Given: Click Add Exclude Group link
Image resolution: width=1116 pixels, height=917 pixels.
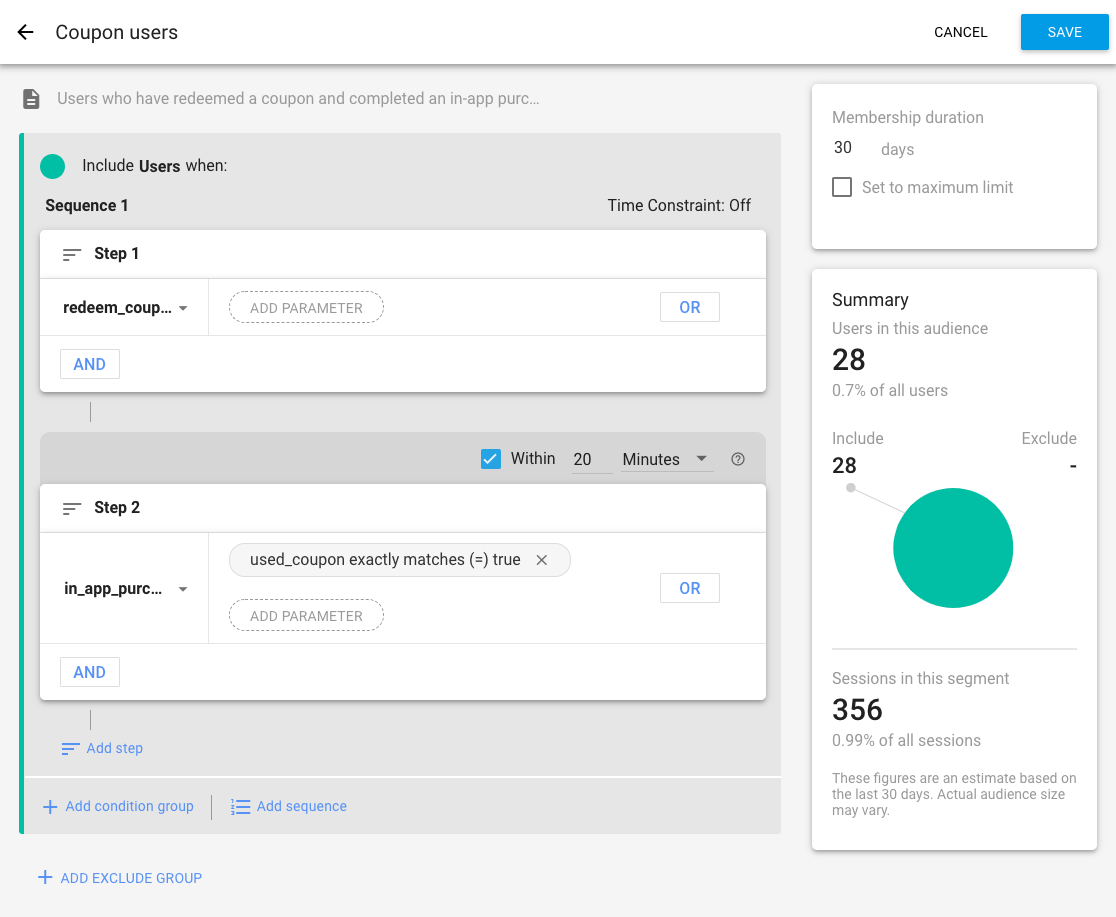Looking at the screenshot, I should click(x=120, y=878).
